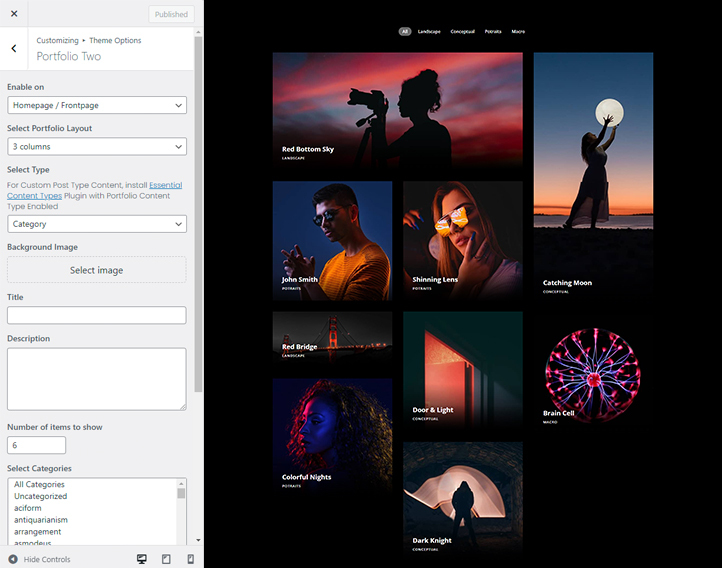Filter portfolio by Conceptual
This screenshot has height=568, width=722.
(x=463, y=32)
